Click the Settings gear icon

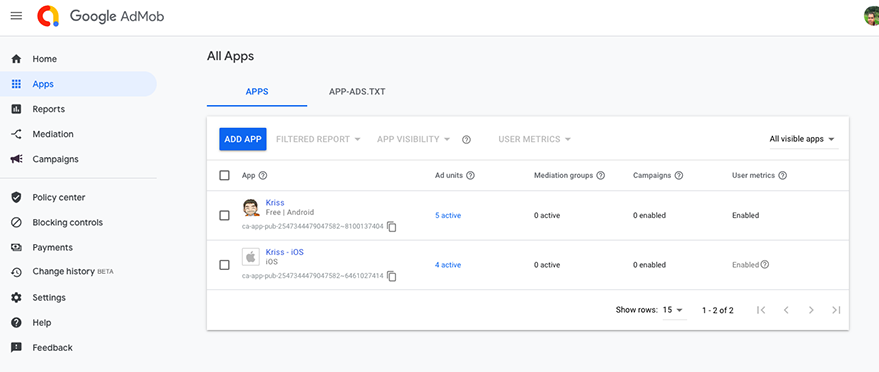pos(16,297)
